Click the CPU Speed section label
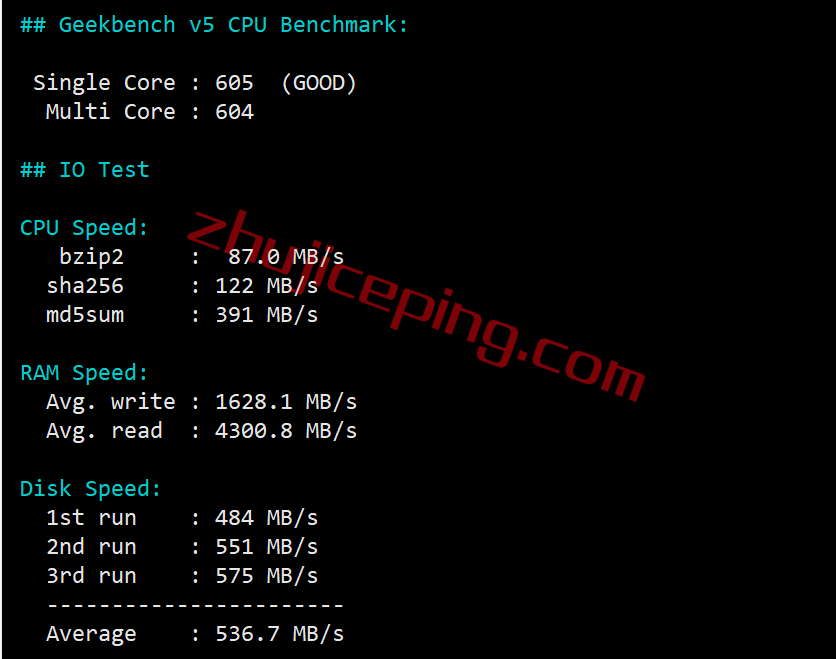 tap(84, 228)
